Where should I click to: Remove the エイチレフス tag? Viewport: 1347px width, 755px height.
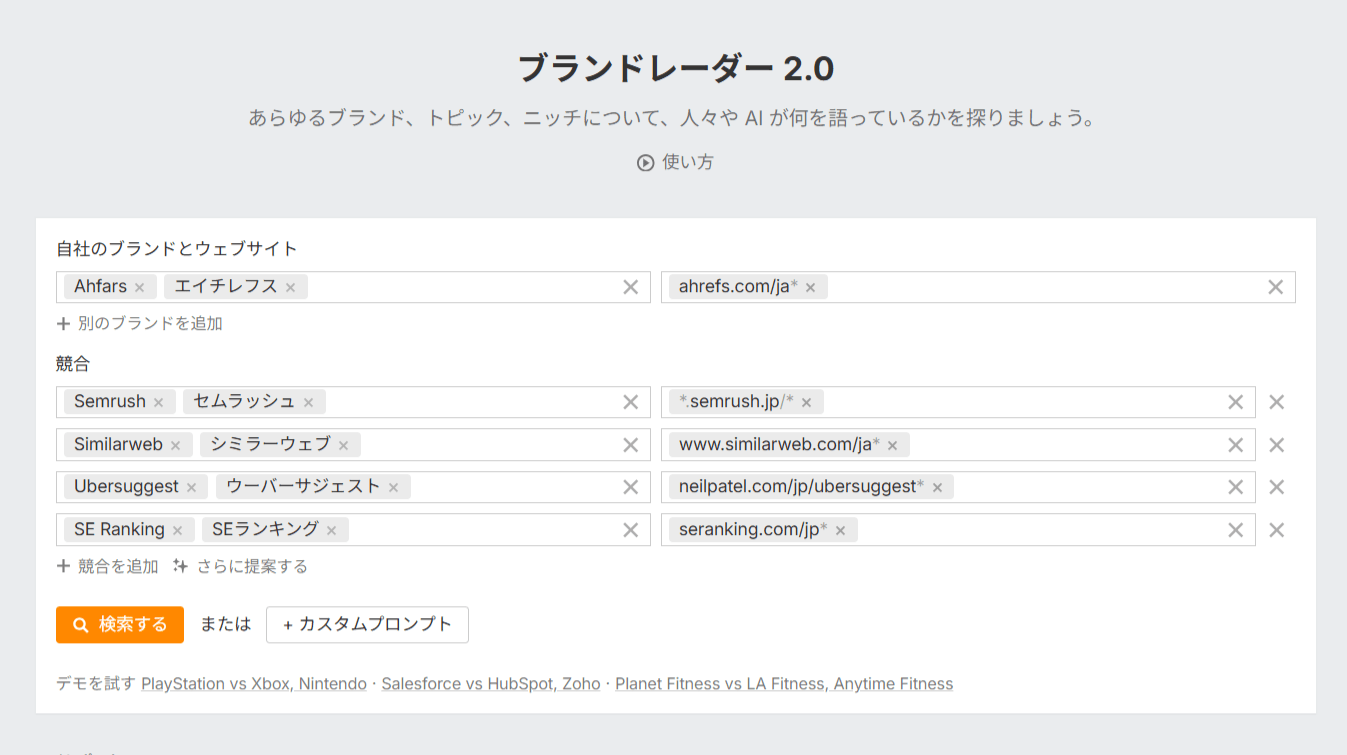290,288
